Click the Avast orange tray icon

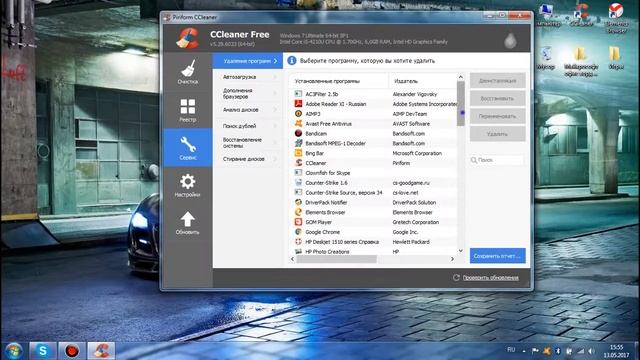[547, 351]
